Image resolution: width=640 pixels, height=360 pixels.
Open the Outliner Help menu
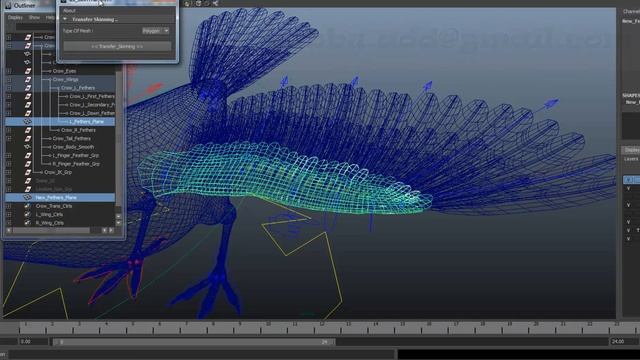click(50, 18)
